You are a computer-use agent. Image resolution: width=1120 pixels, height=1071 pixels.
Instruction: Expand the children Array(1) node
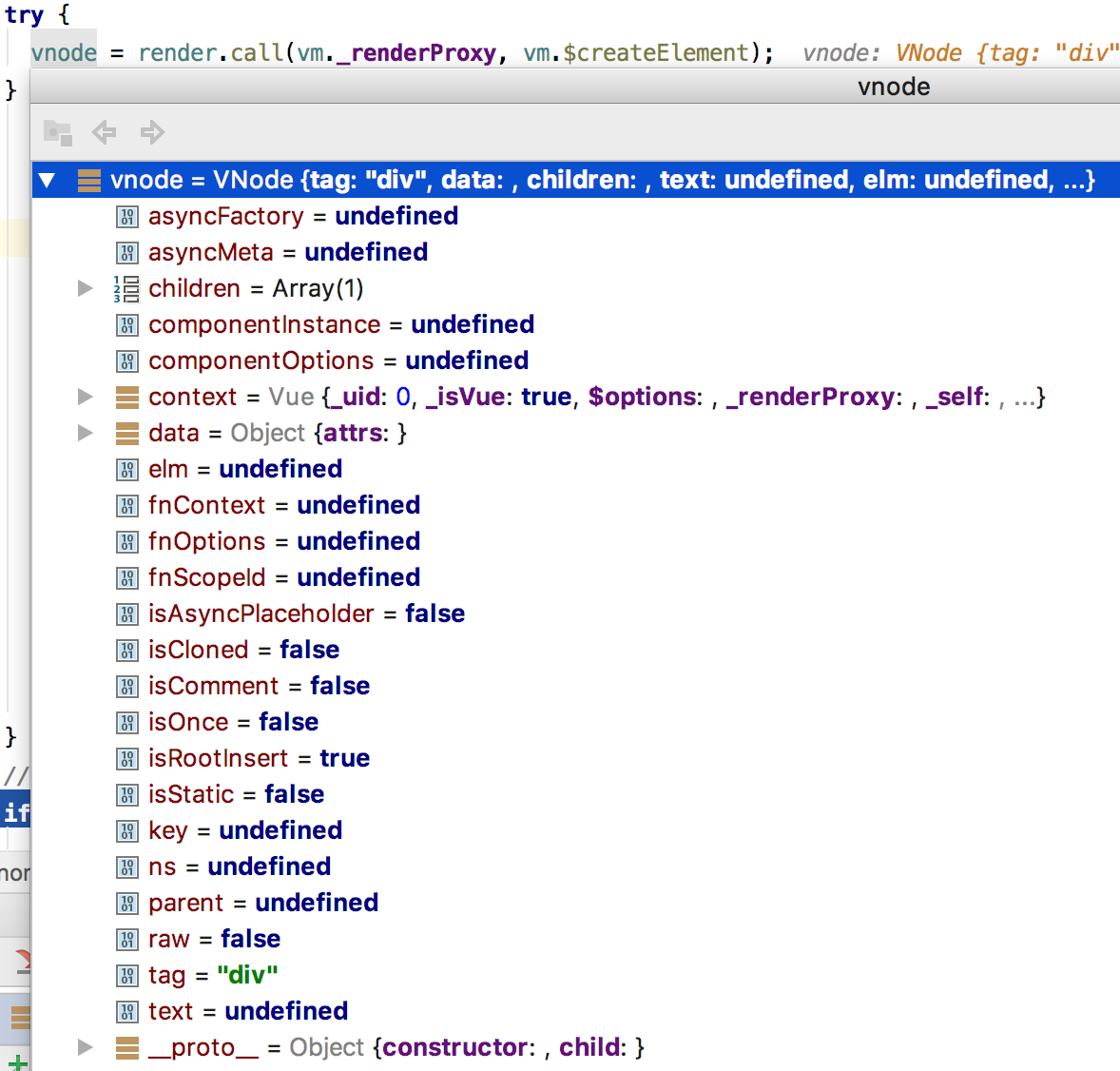[x=86, y=289]
